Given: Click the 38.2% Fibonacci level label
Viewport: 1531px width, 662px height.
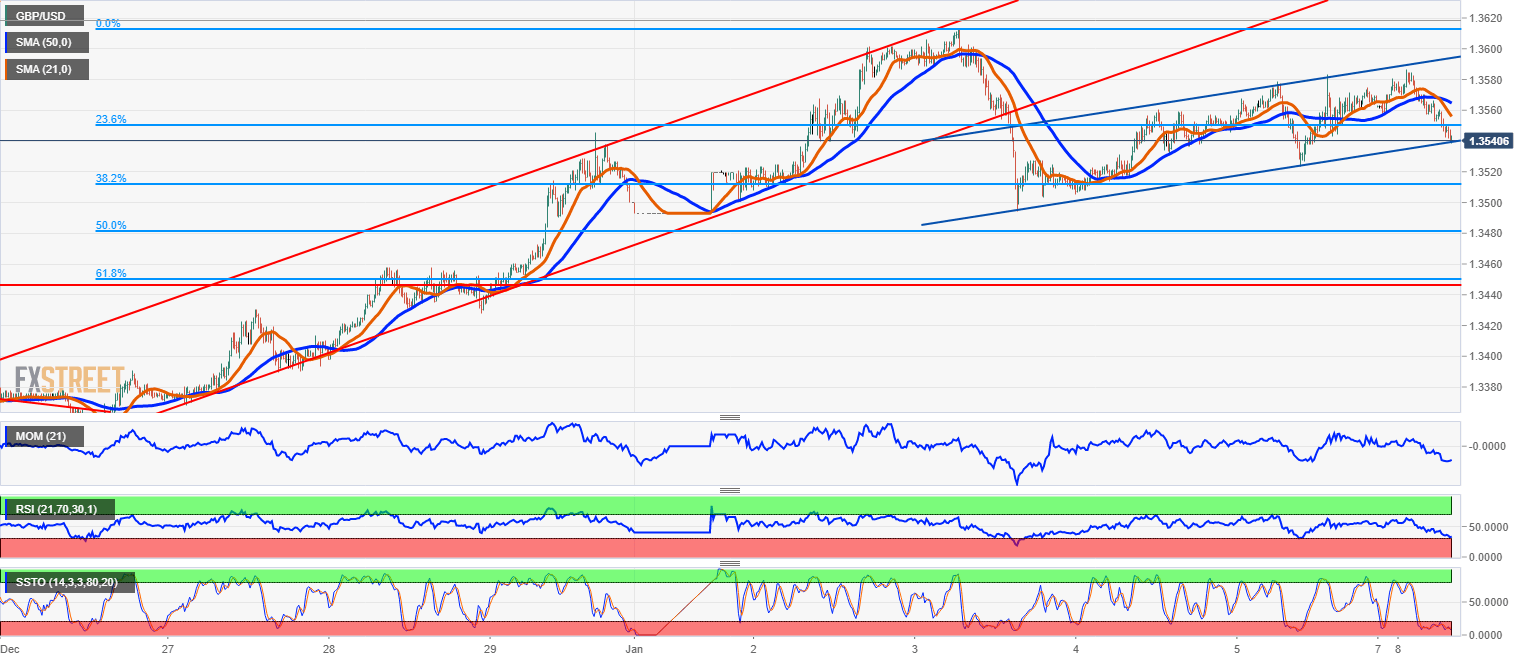Looking at the screenshot, I should (x=111, y=178).
